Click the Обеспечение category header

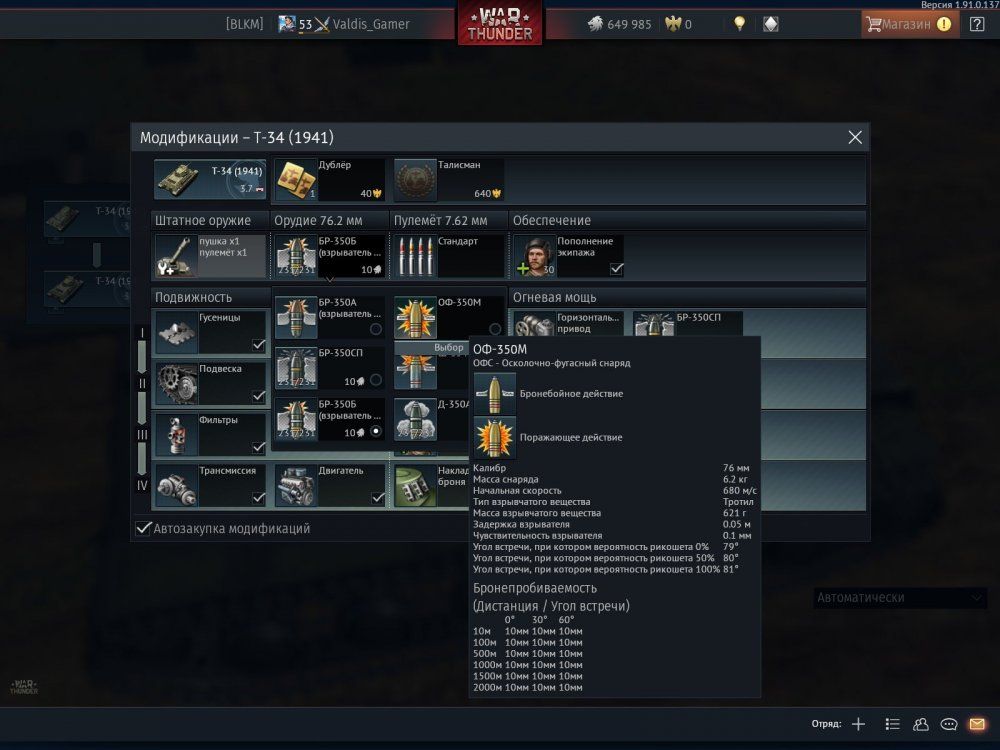(552, 221)
